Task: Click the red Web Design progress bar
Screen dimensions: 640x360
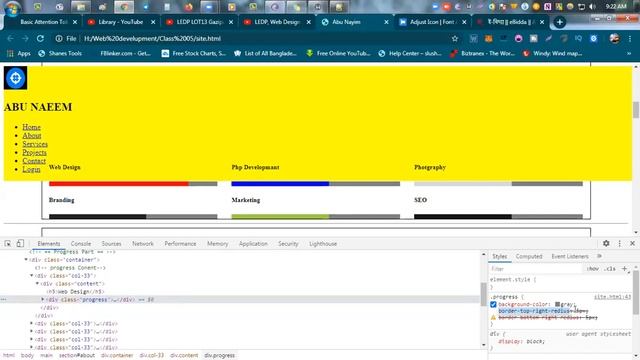Action: coord(119,184)
